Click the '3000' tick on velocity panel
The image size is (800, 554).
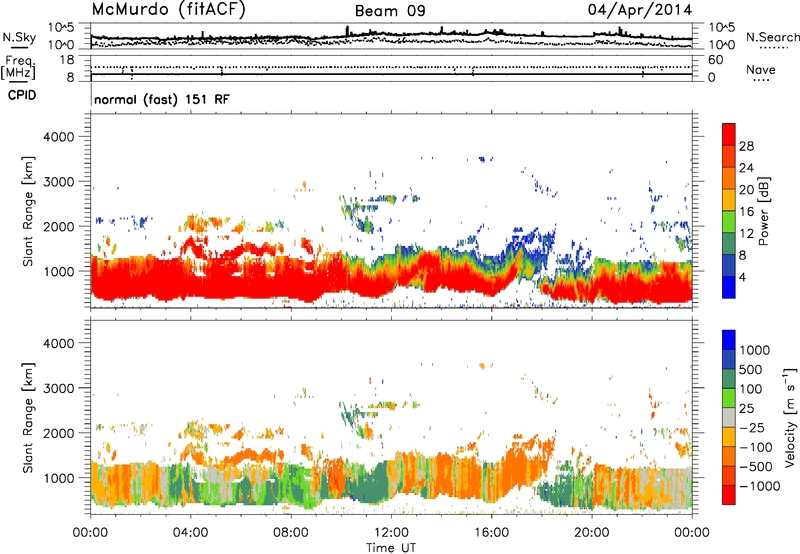(x=58, y=388)
